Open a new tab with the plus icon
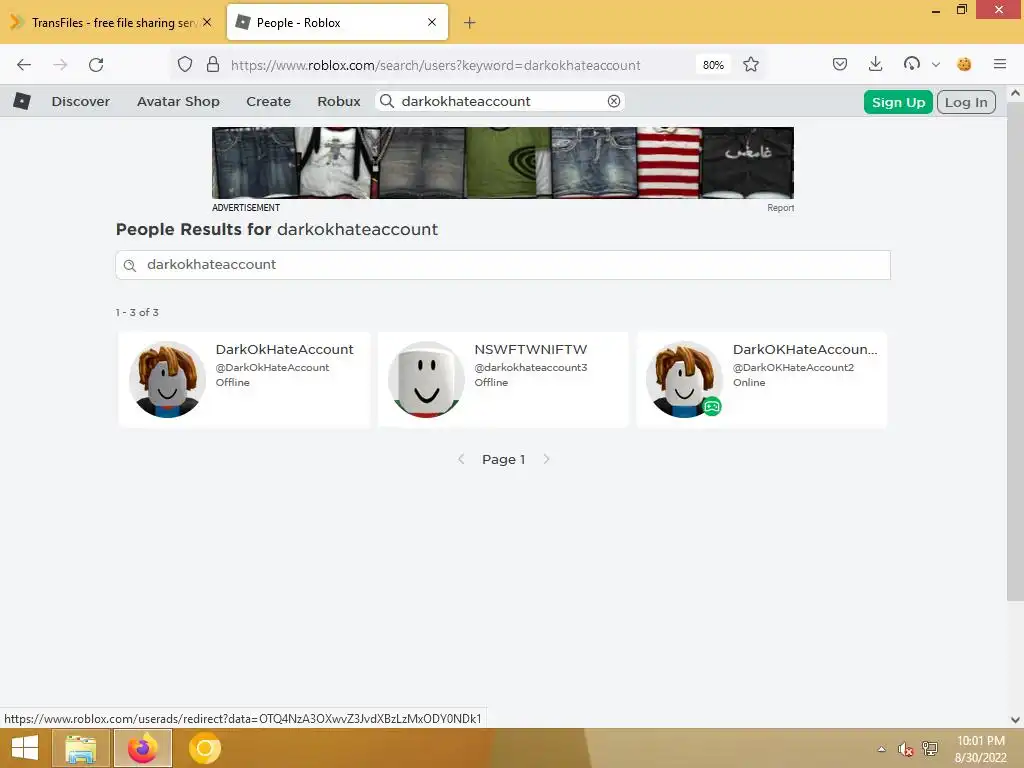This screenshot has width=1024, height=768. coord(470,23)
